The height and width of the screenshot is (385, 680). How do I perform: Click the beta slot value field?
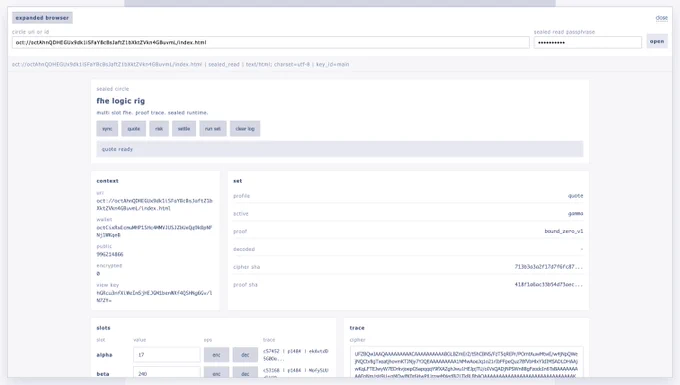pos(167,373)
